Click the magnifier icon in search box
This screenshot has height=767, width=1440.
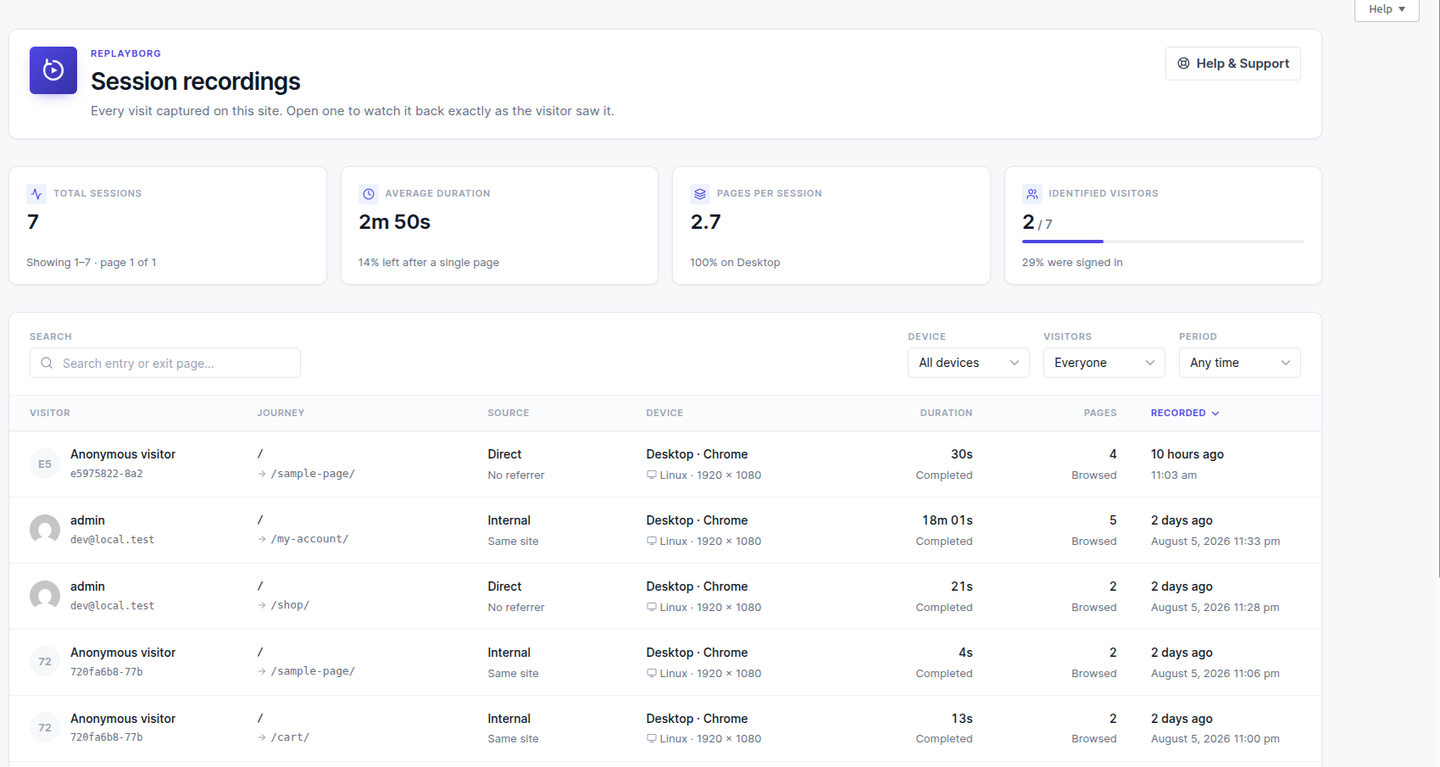tap(47, 363)
